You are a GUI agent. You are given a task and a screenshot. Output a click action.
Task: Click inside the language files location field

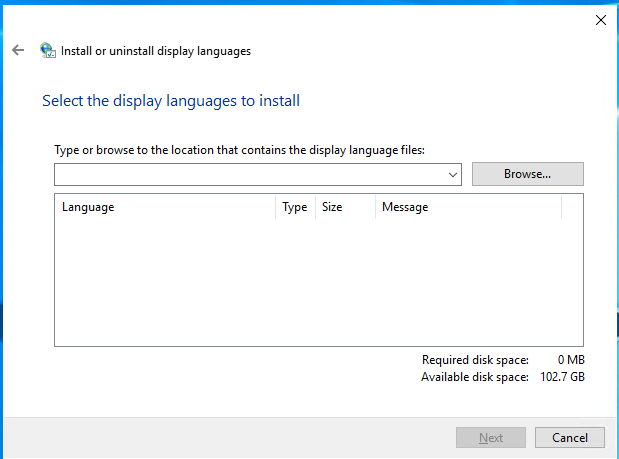coord(250,174)
